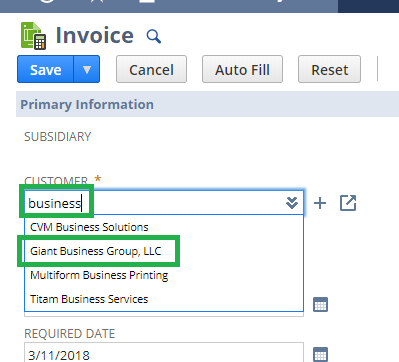Click the Save button
Image resolution: width=399 pixels, height=362 pixels.
click(x=45, y=69)
